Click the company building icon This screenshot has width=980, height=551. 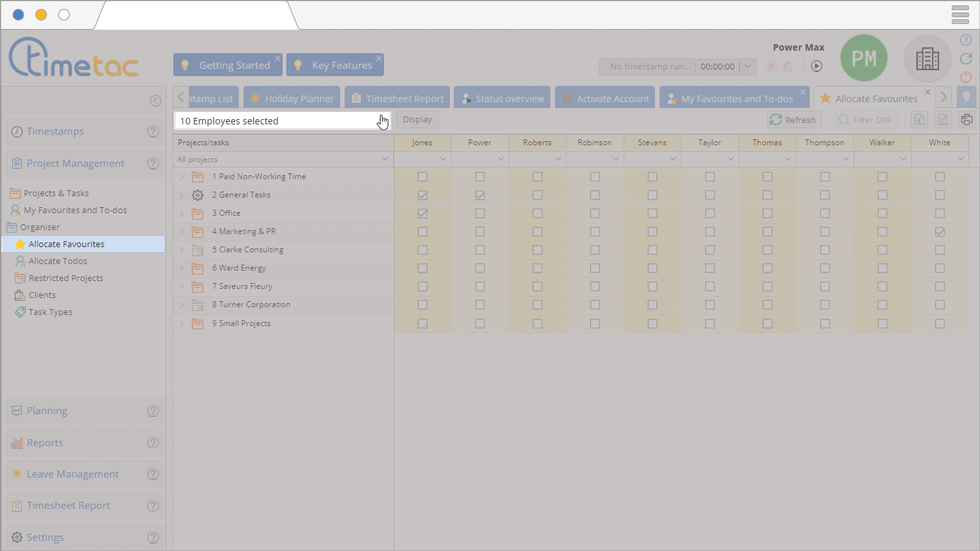click(927, 59)
